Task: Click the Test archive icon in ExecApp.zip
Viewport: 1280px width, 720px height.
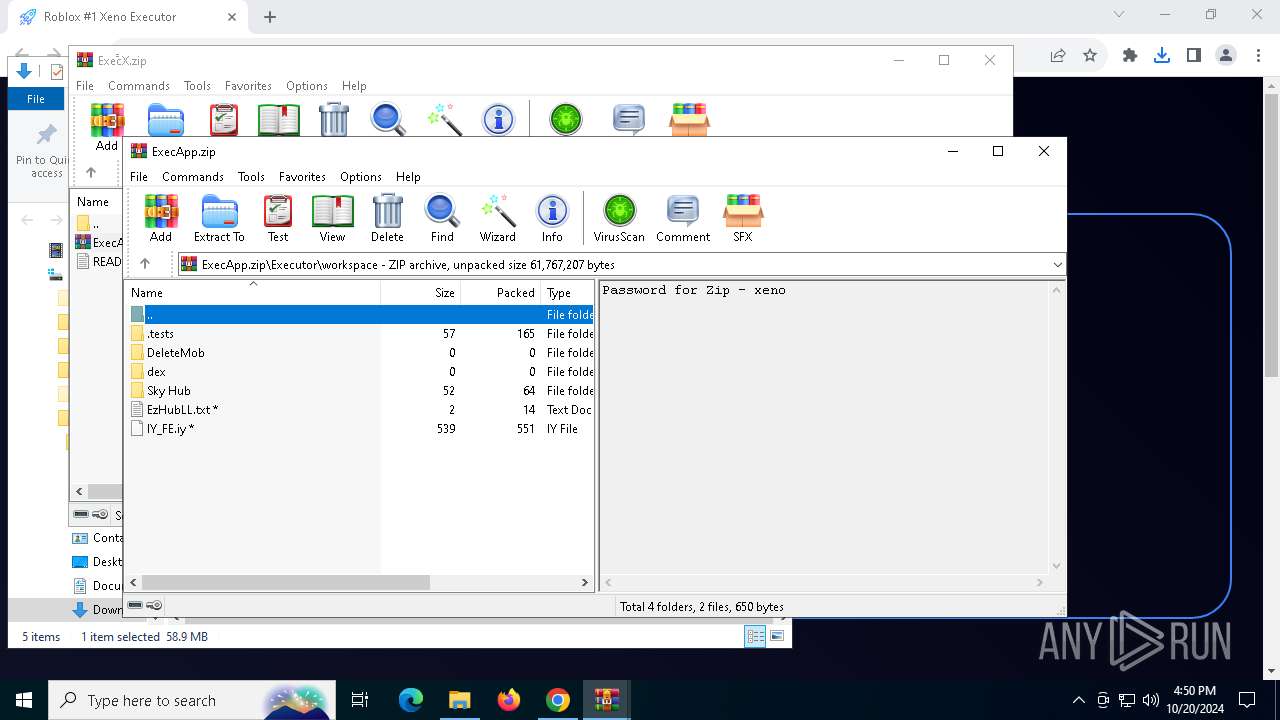Action: pos(277,218)
